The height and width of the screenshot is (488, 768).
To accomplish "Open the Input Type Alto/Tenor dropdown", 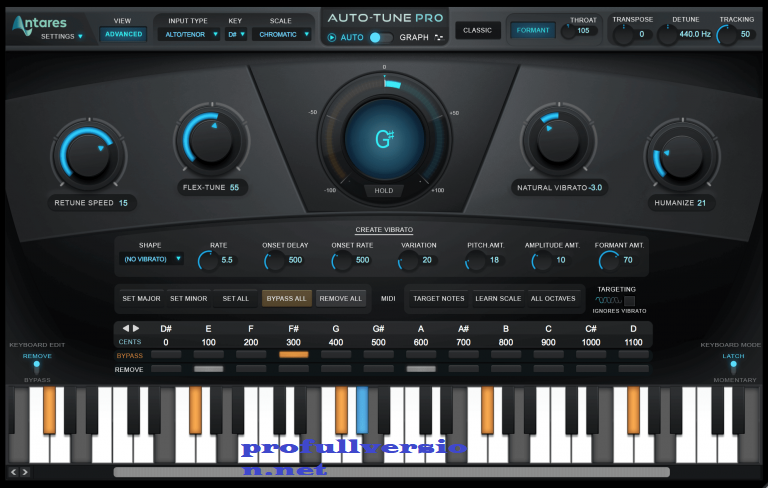I will tap(189, 34).
